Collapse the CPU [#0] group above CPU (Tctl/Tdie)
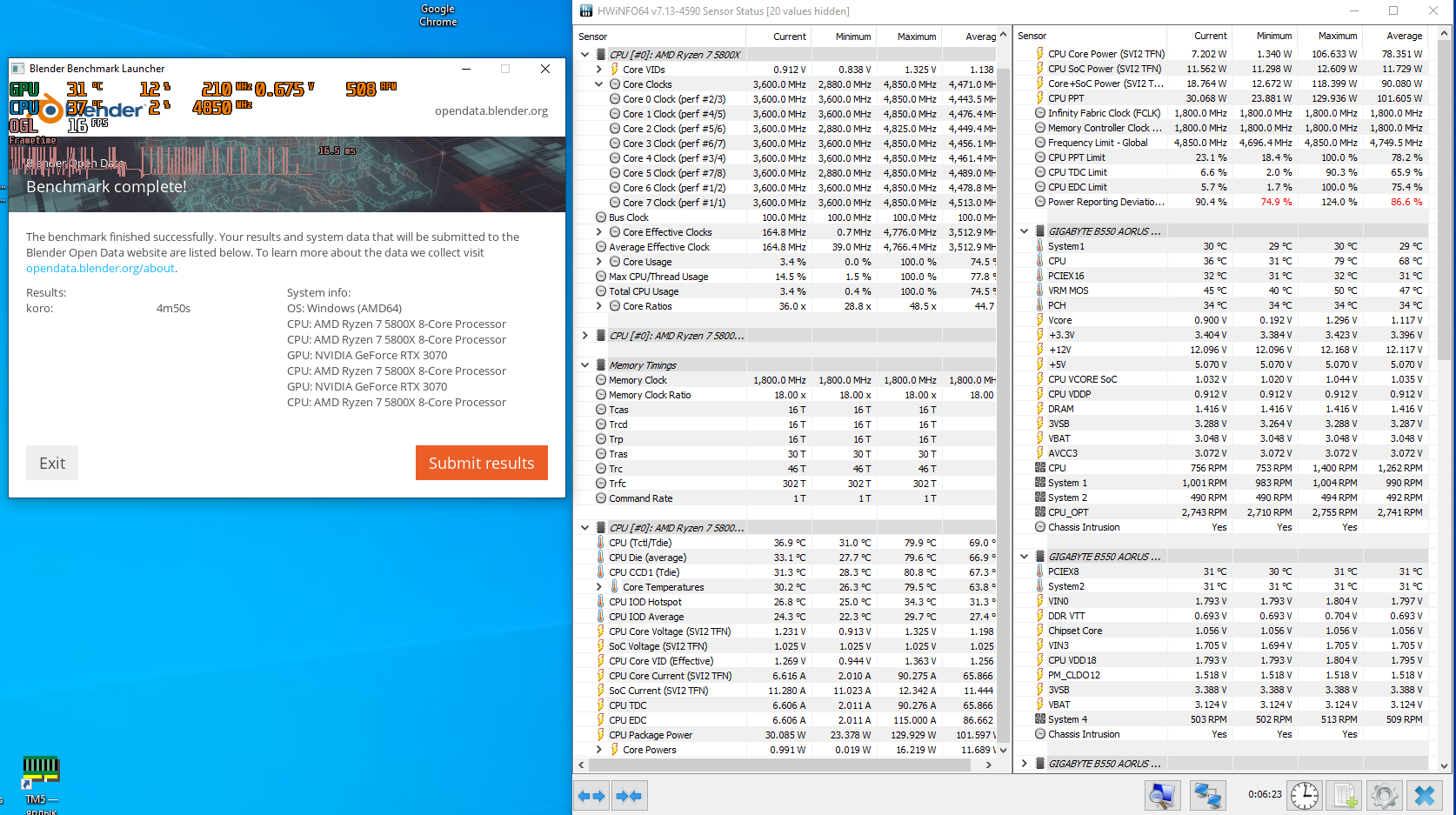The image size is (1456, 815). [x=585, y=528]
